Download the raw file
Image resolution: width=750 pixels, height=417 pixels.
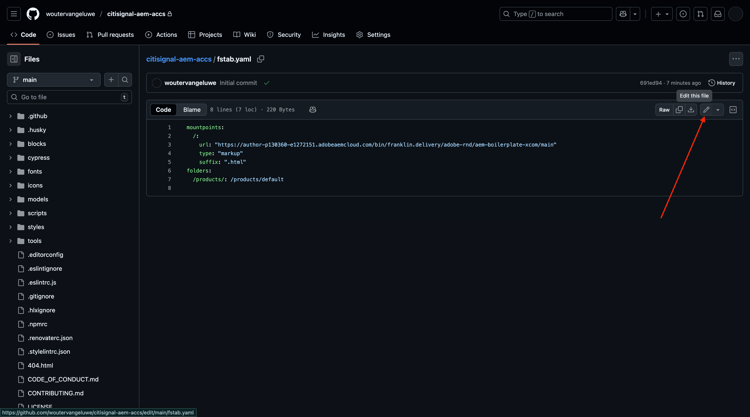coord(691,110)
